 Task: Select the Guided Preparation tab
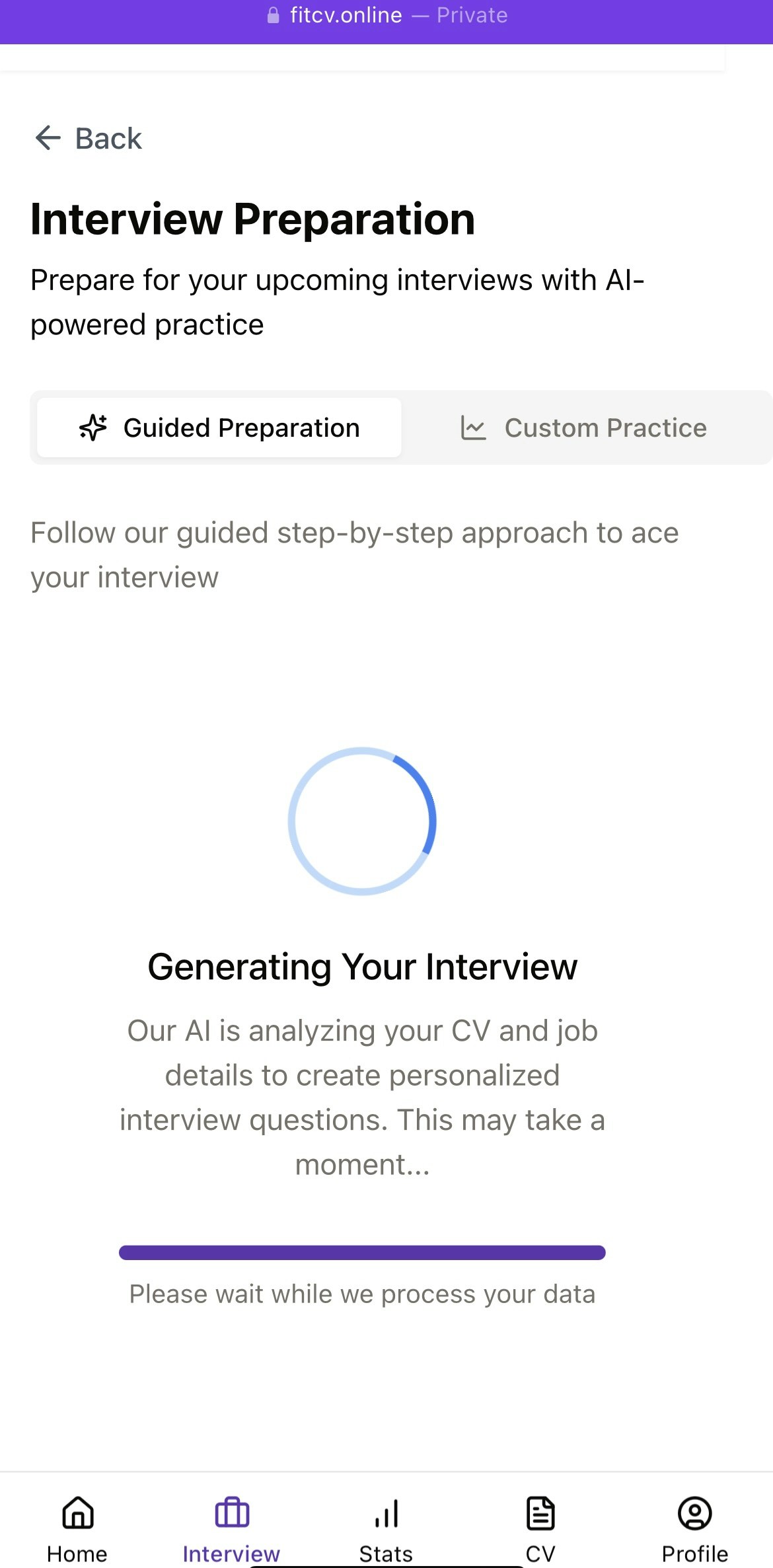219,428
